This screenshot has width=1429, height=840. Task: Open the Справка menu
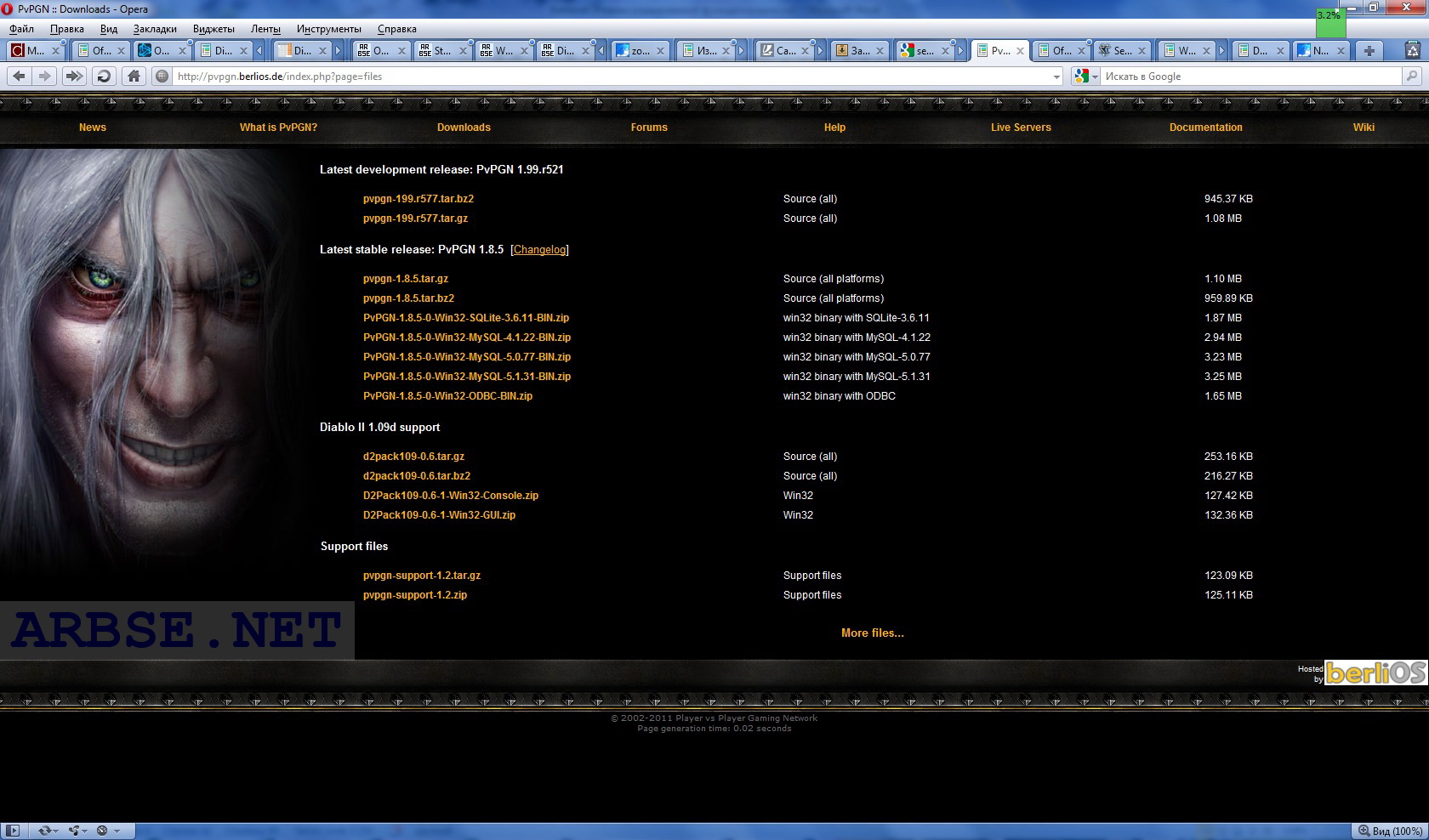397,29
